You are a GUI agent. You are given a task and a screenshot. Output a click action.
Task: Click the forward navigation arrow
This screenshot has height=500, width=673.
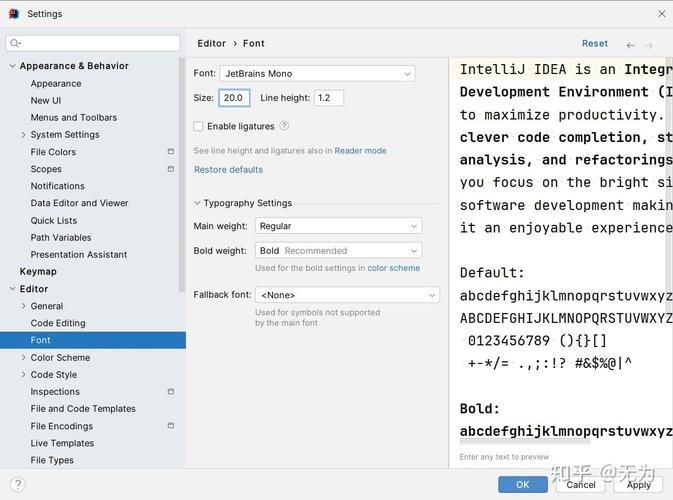tap(649, 45)
